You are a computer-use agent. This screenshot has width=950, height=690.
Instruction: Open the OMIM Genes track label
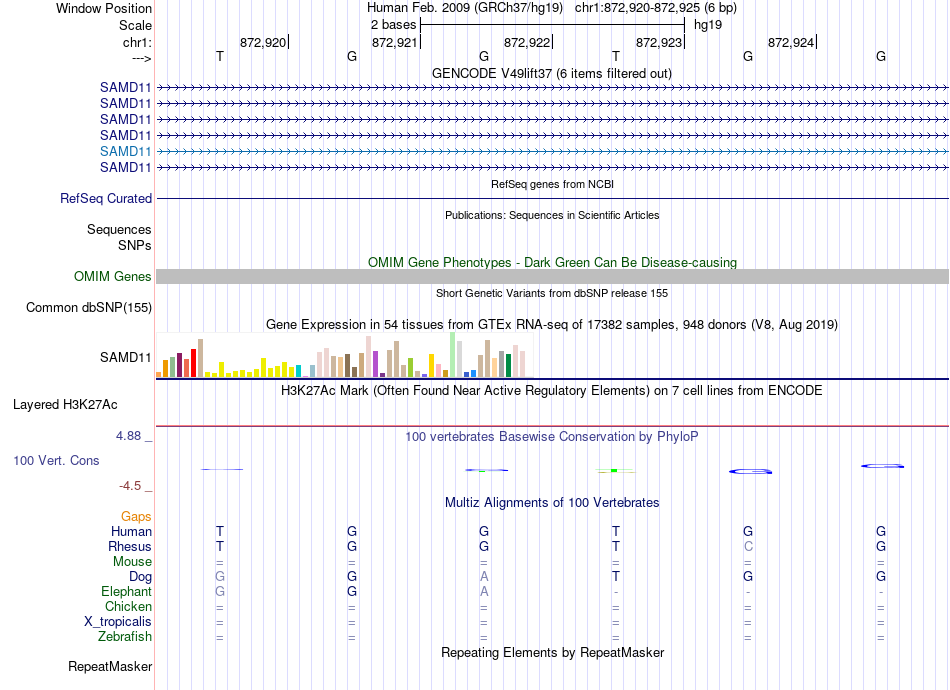[112, 276]
